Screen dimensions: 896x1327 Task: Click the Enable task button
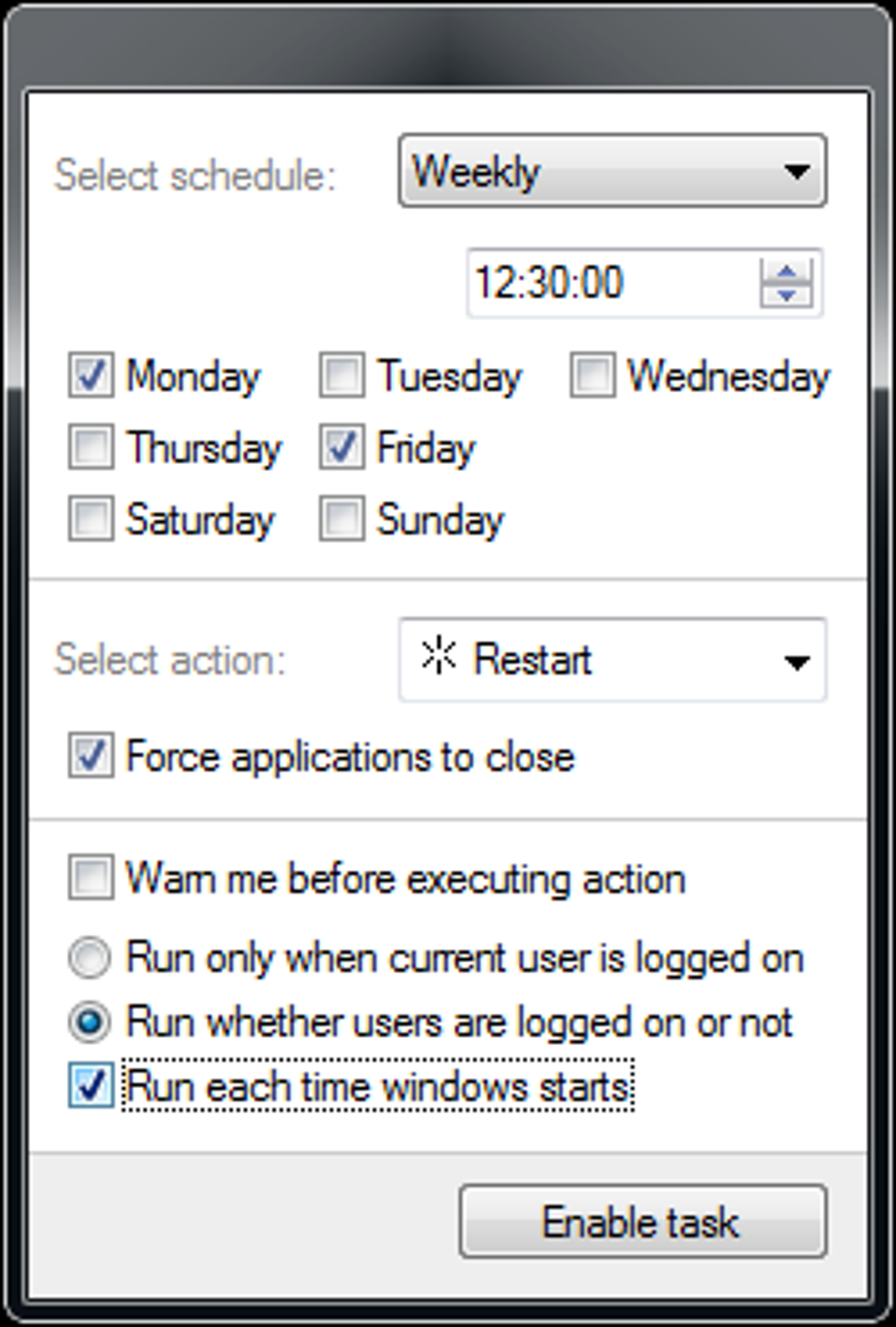(x=642, y=1222)
